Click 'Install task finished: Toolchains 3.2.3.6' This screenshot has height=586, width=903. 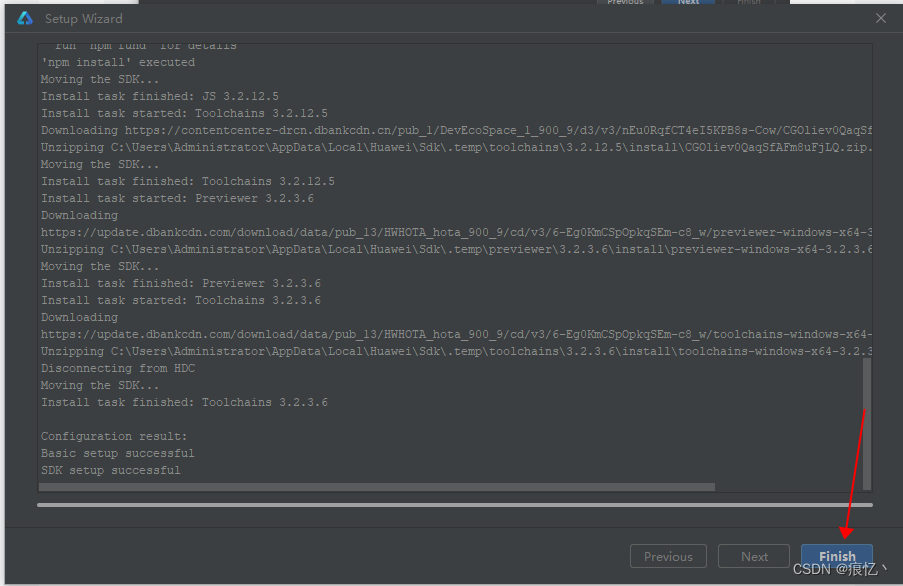[x=184, y=402]
